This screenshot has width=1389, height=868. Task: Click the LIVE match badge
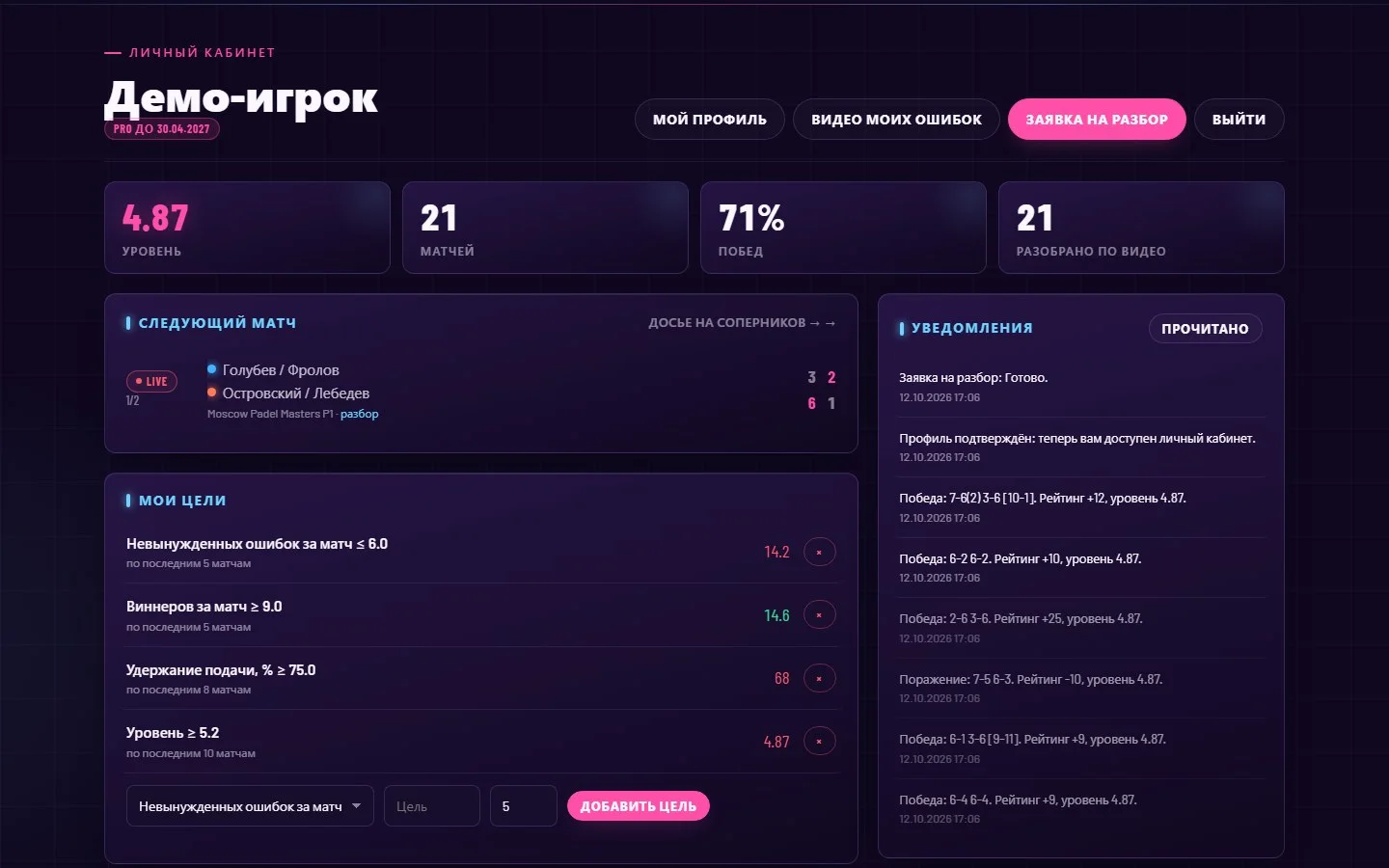pyautogui.click(x=151, y=381)
